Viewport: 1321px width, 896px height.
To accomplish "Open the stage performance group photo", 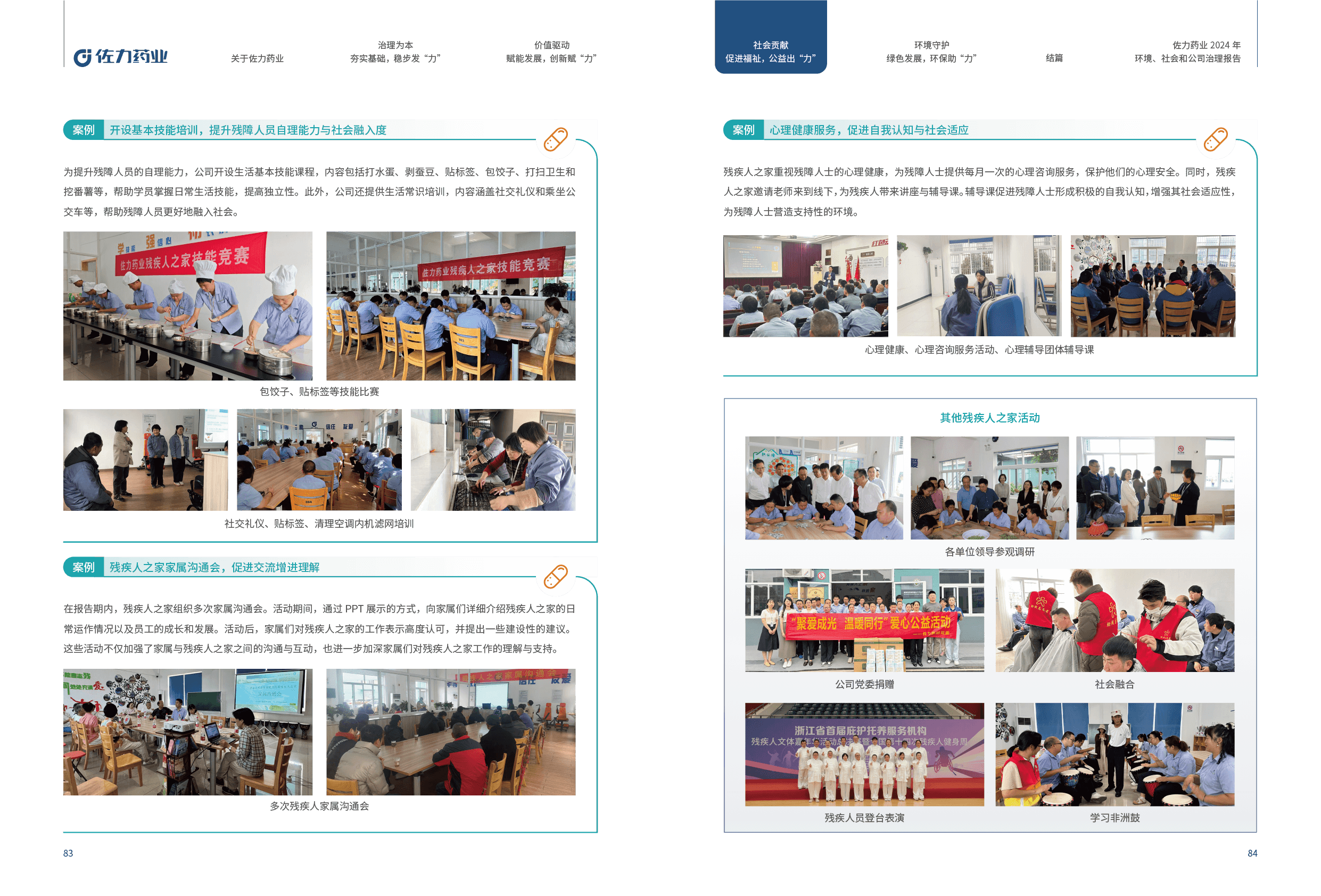I will 864,754.
